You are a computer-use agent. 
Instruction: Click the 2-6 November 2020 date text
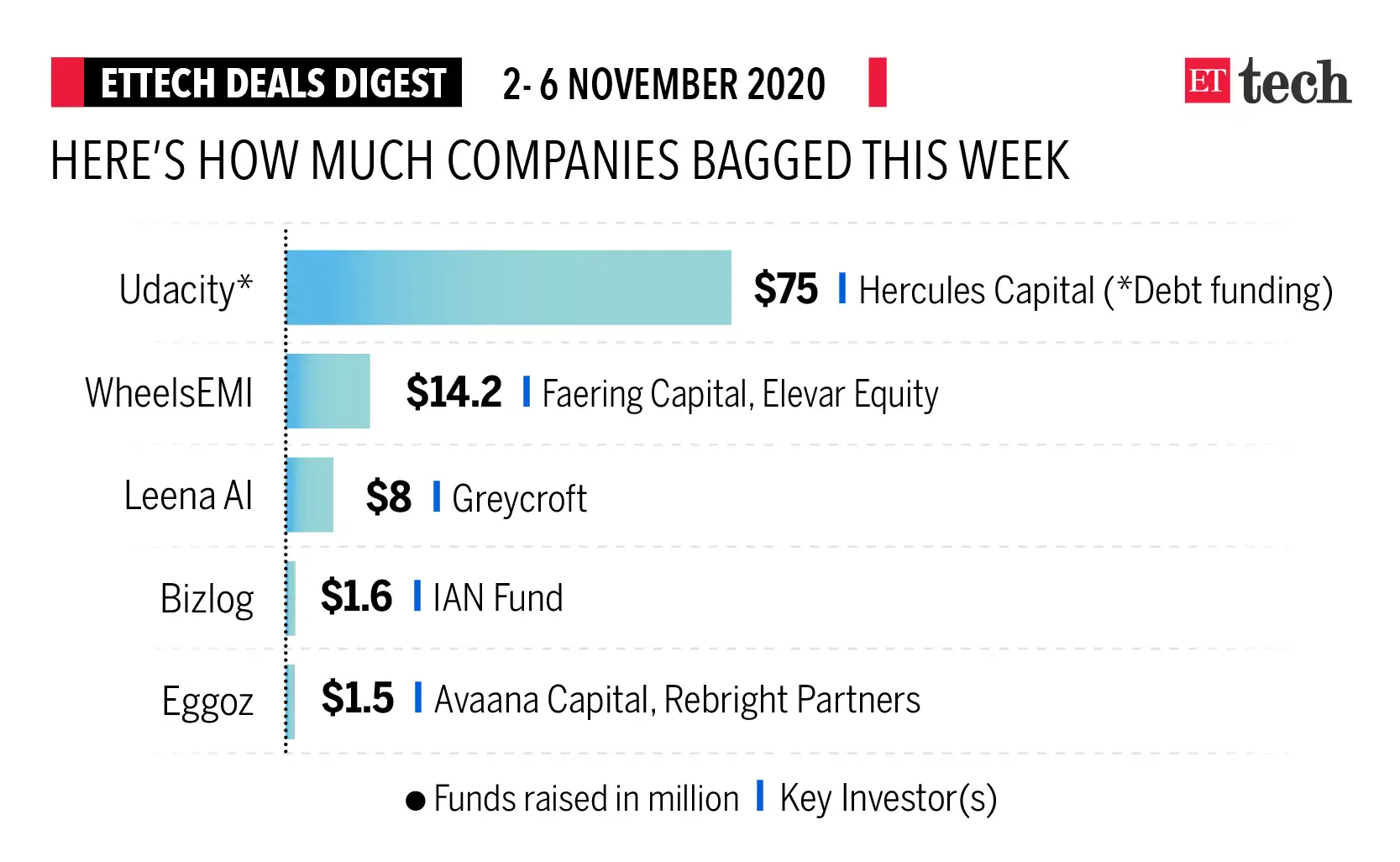[x=663, y=84]
